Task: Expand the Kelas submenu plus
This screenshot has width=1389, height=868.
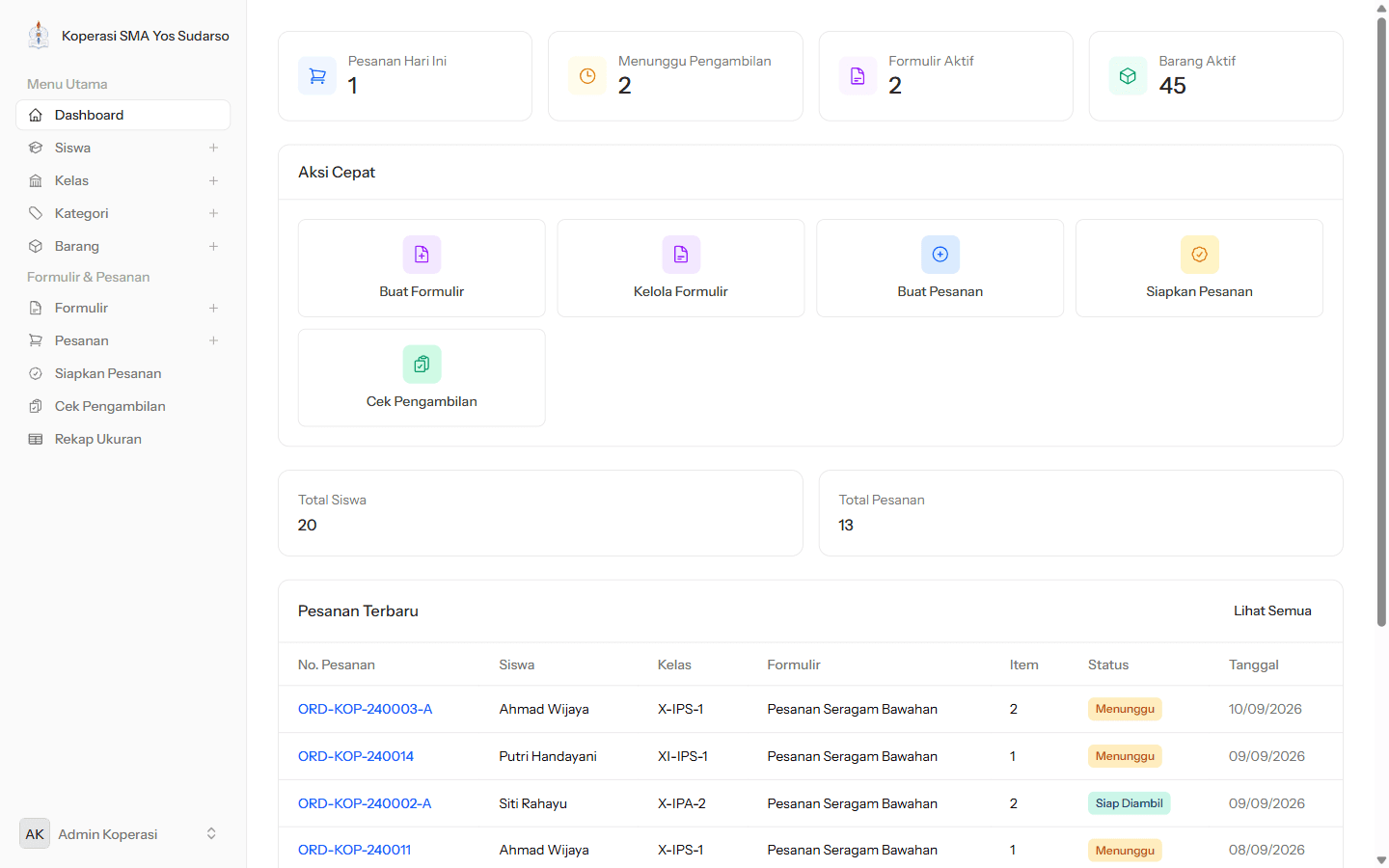Action: [x=213, y=180]
